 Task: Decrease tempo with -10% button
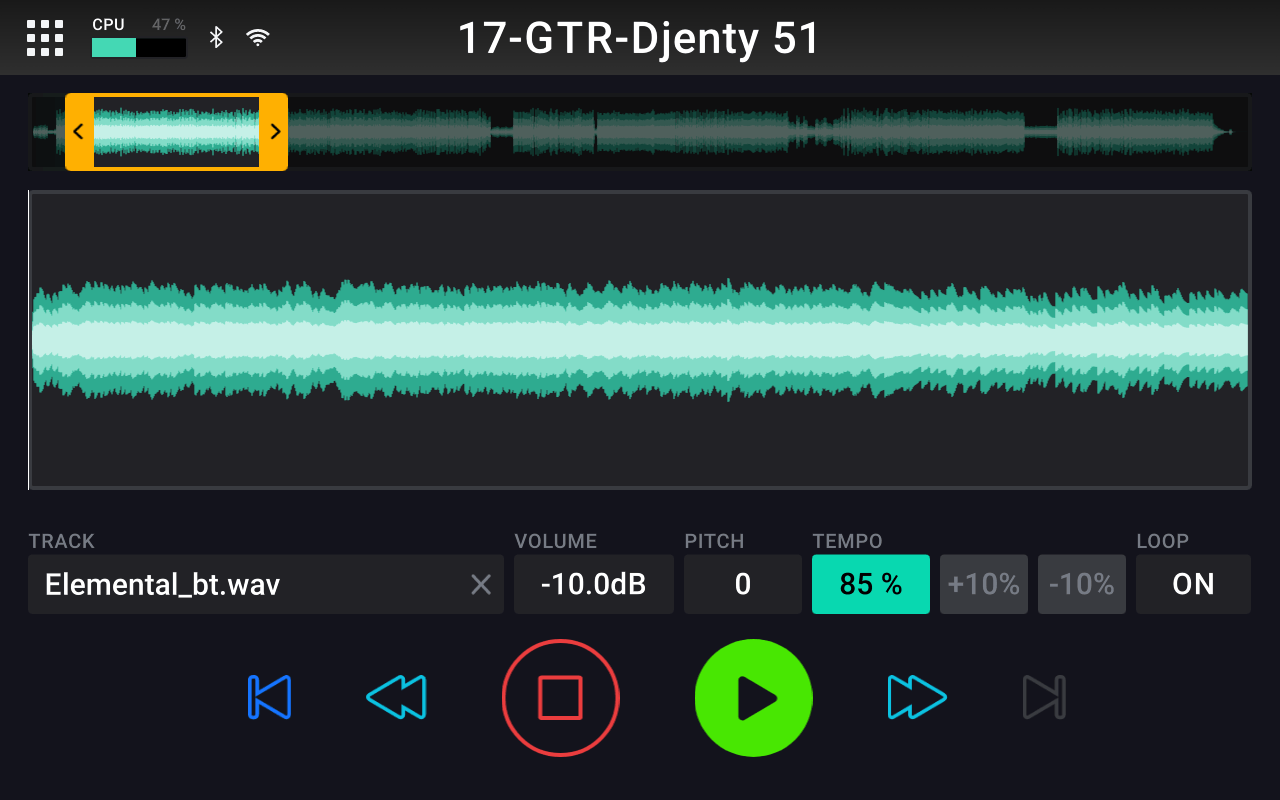(1081, 585)
